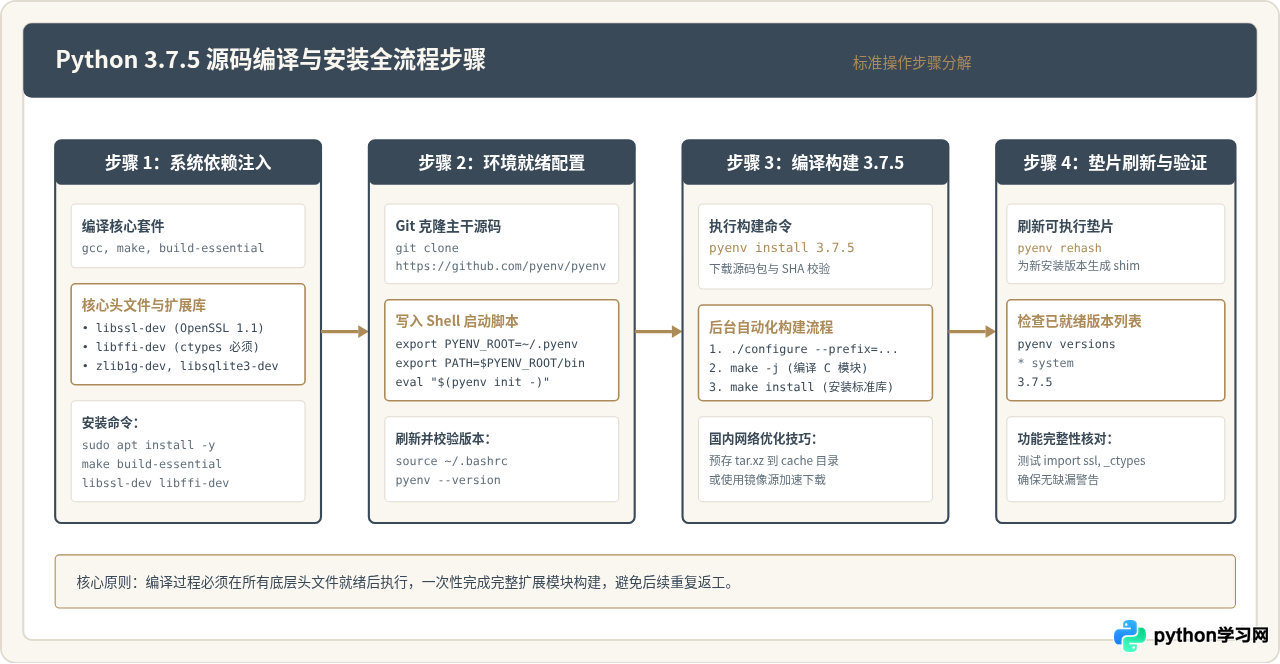
Task: Click the heading "核心头文件与扩展库"
Action: pos(144,305)
